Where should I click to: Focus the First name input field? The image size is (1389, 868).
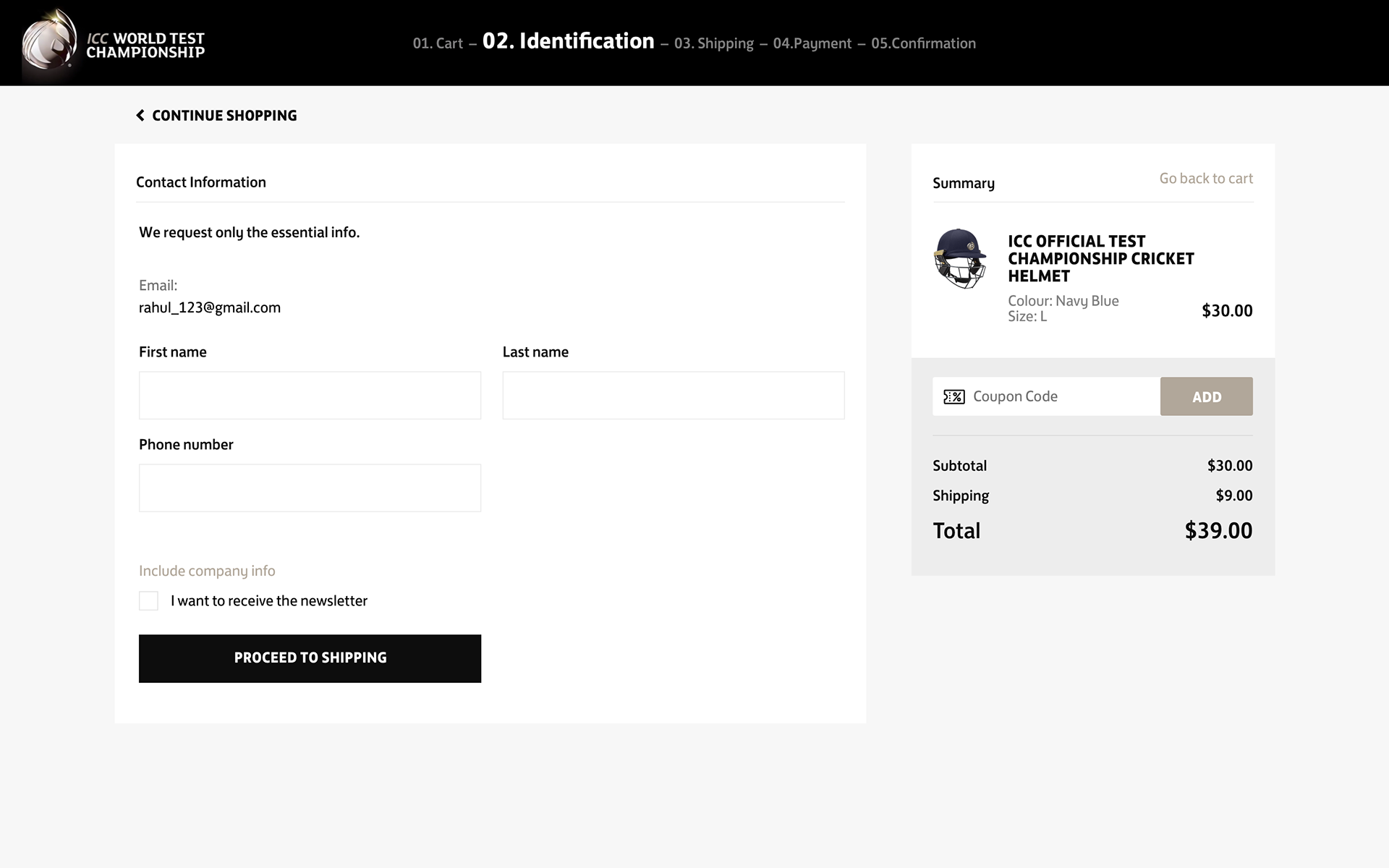(310, 396)
